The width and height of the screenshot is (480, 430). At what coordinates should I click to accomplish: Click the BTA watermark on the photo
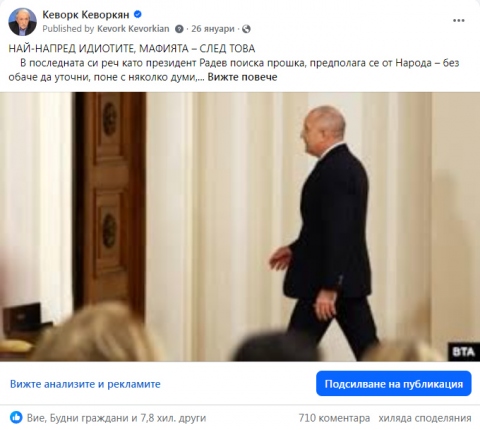point(464,352)
